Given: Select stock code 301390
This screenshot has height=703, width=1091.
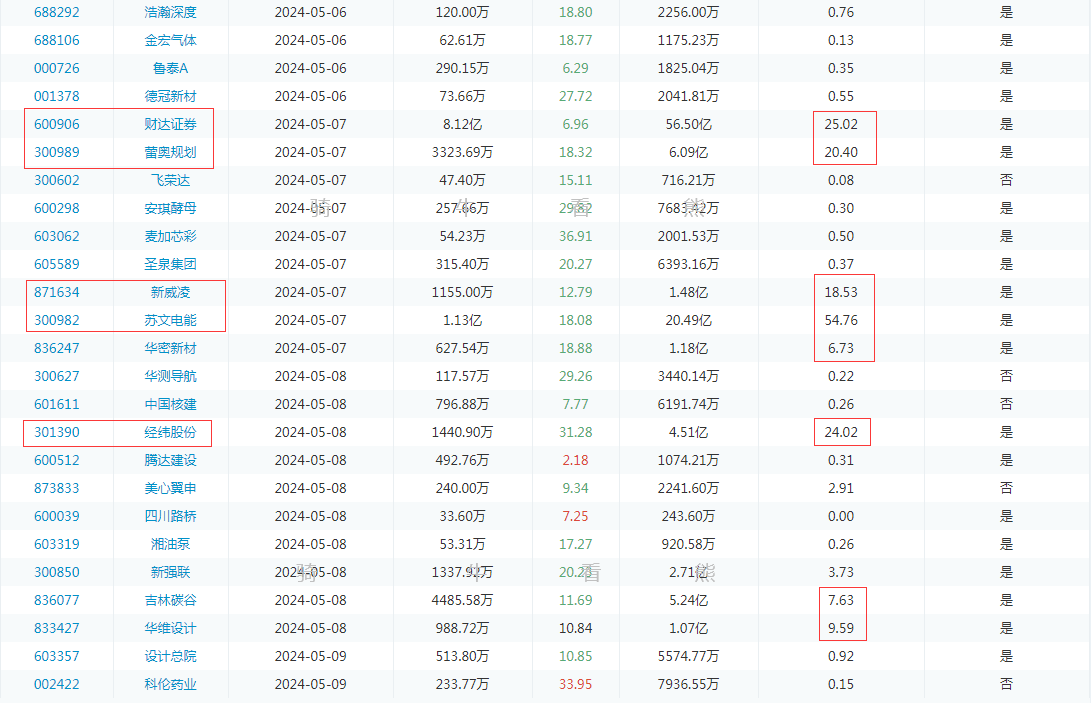Looking at the screenshot, I should (57, 433).
